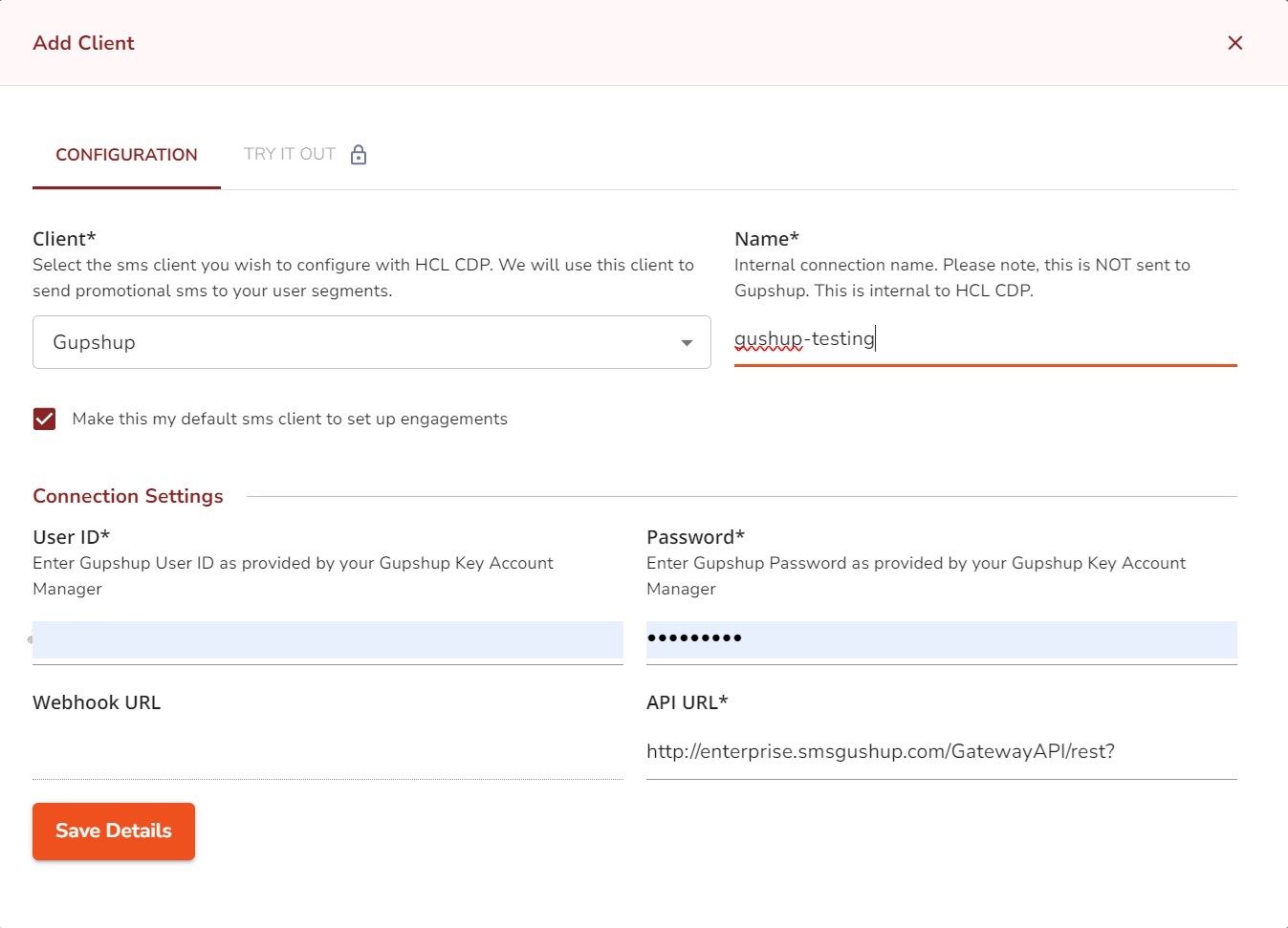Click into the User ID input field
Viewport: 1288px width, 928px height.
[328, 639]
